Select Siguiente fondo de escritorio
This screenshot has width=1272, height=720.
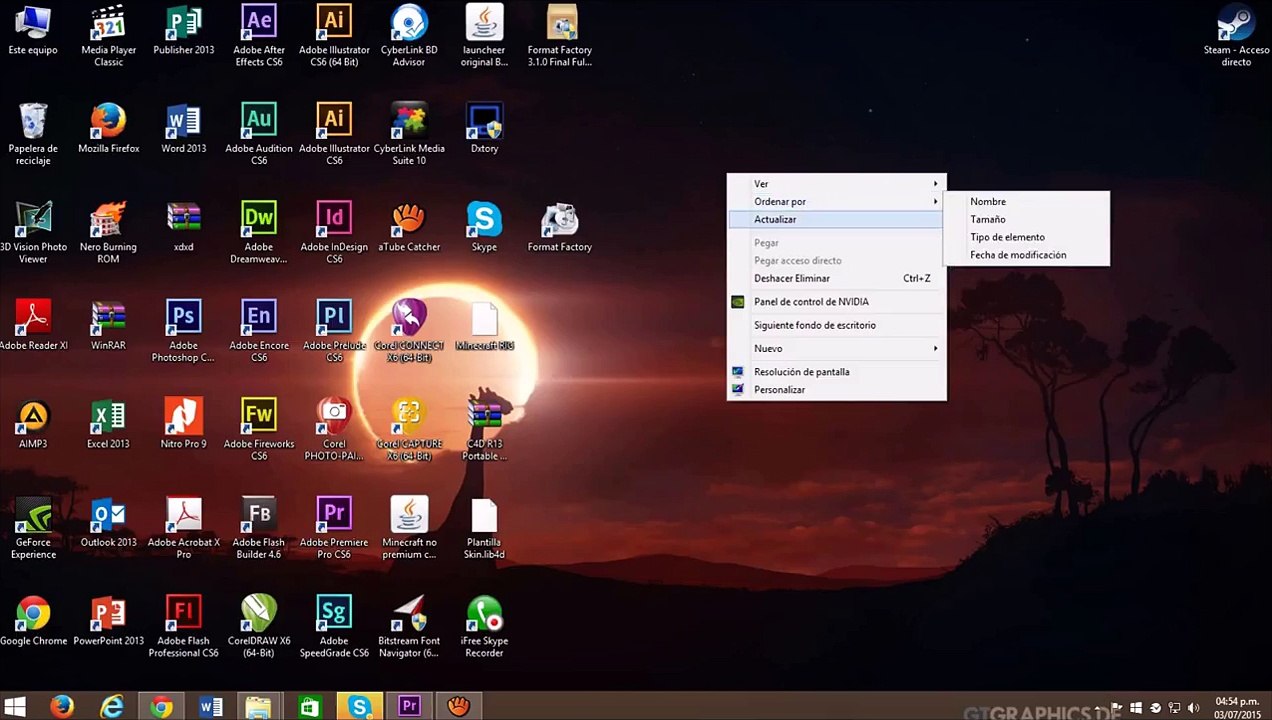[x=836, y=326]
